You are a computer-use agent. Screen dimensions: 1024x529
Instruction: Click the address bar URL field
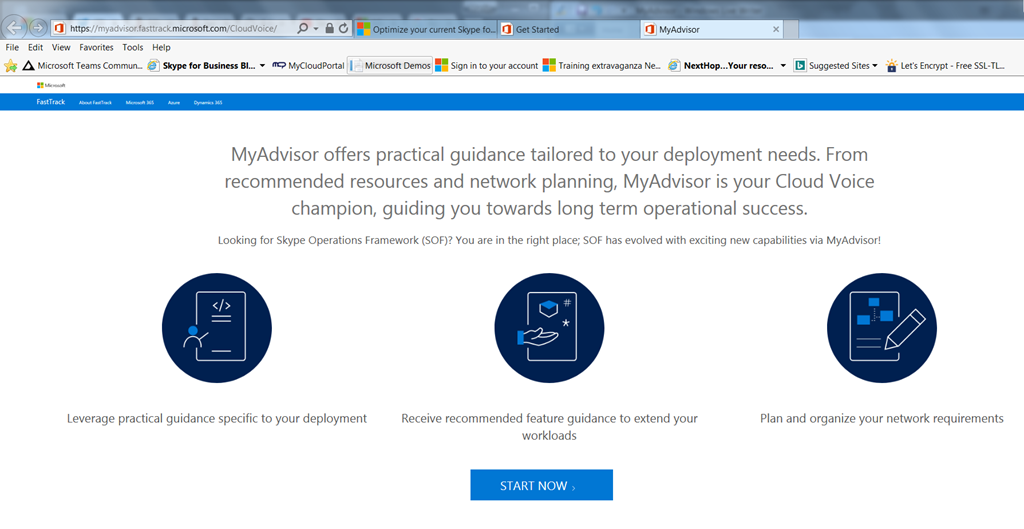click(x=180, y=29)
